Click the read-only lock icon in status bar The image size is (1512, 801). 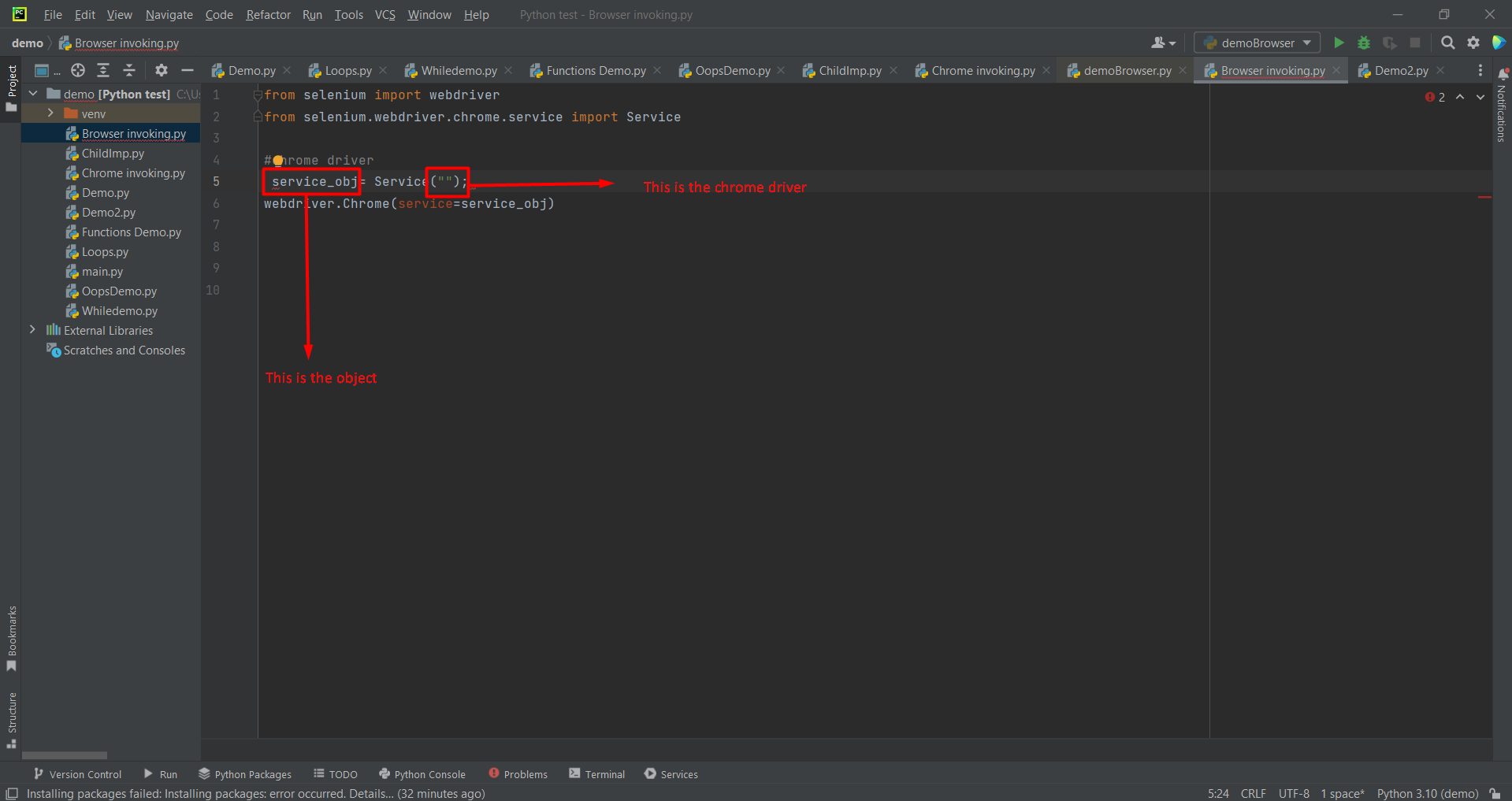coord(1495,793)
